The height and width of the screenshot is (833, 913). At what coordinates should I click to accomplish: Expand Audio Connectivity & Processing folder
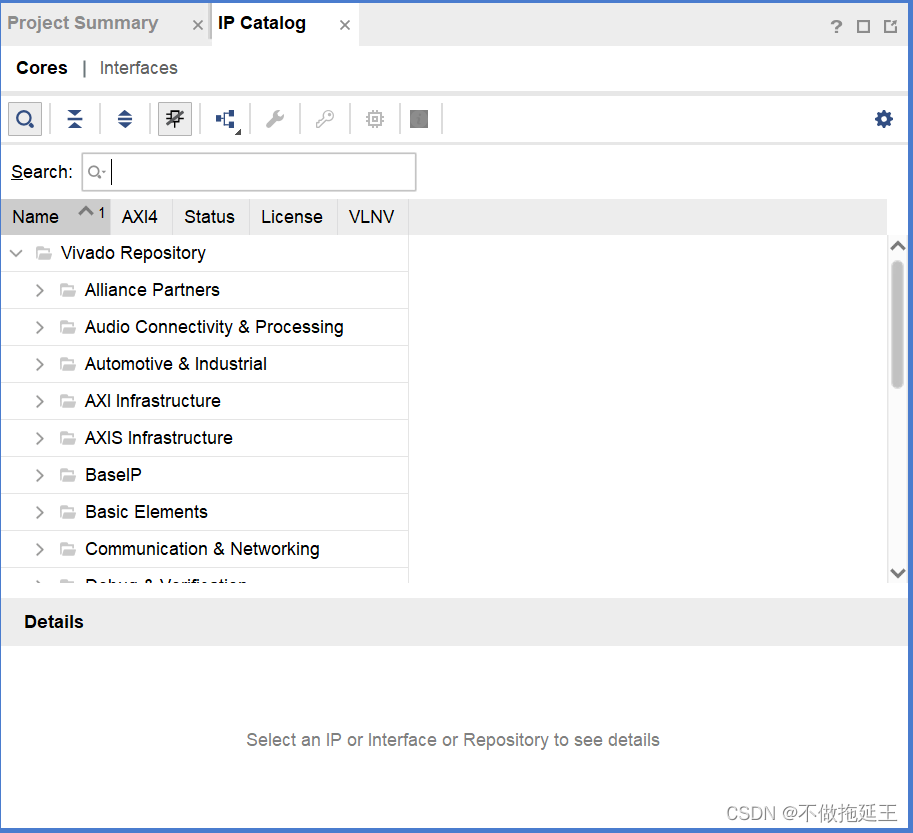[x=39, y=327]
